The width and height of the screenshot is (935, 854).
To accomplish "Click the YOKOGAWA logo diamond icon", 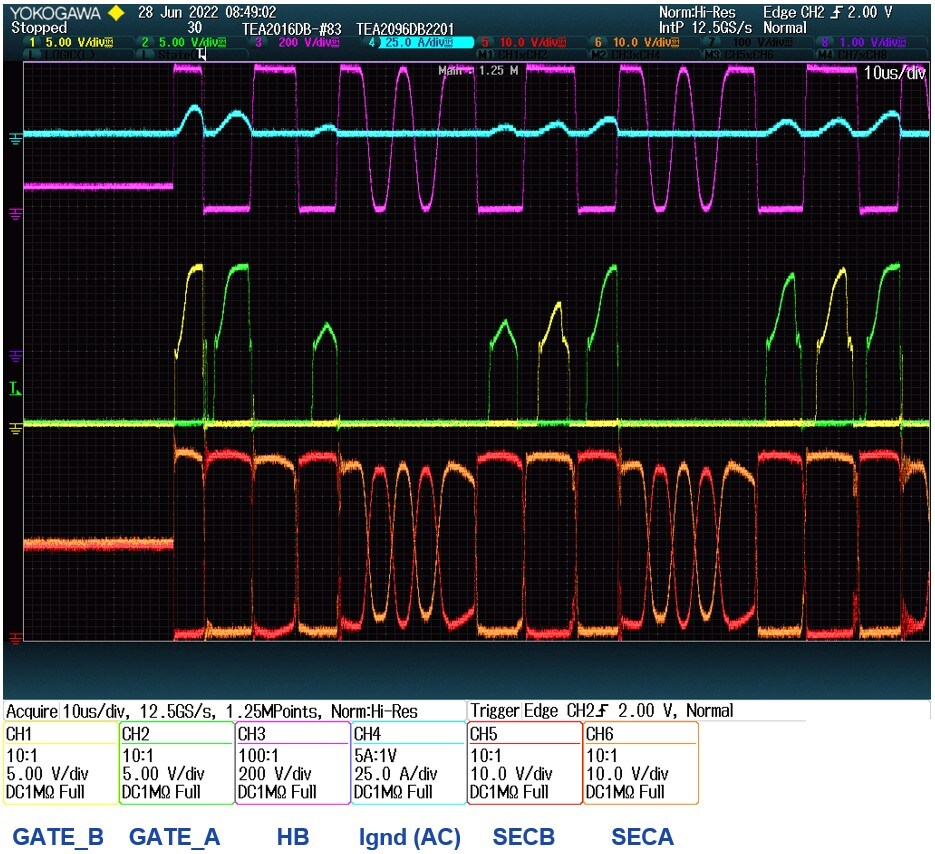I will tap(117, 13).
